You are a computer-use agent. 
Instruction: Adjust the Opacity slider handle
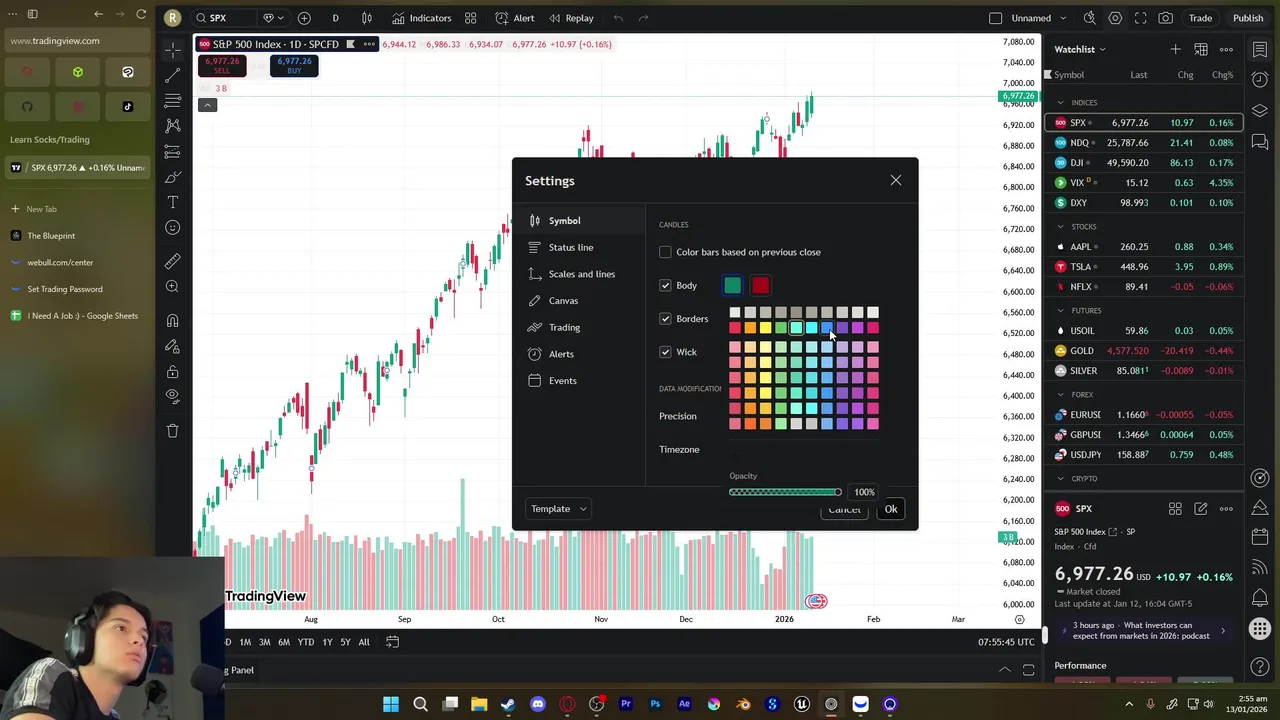838,492
